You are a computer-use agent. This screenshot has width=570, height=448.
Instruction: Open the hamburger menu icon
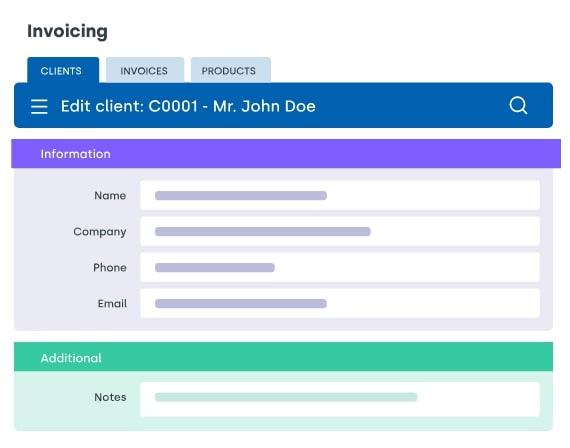click(39, 107)
